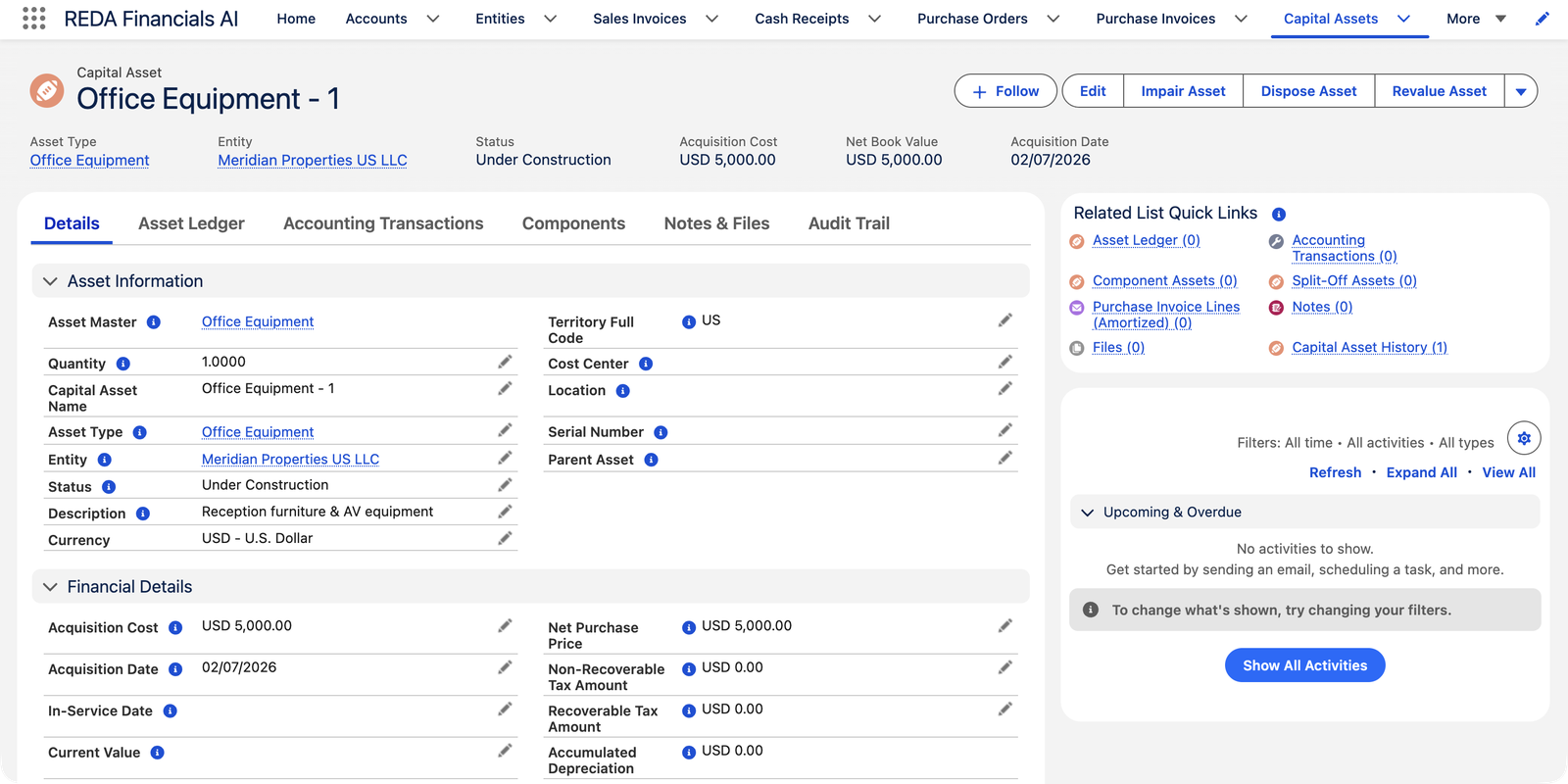Click the pencil icon beside Quantity

(x=505, y=363)
